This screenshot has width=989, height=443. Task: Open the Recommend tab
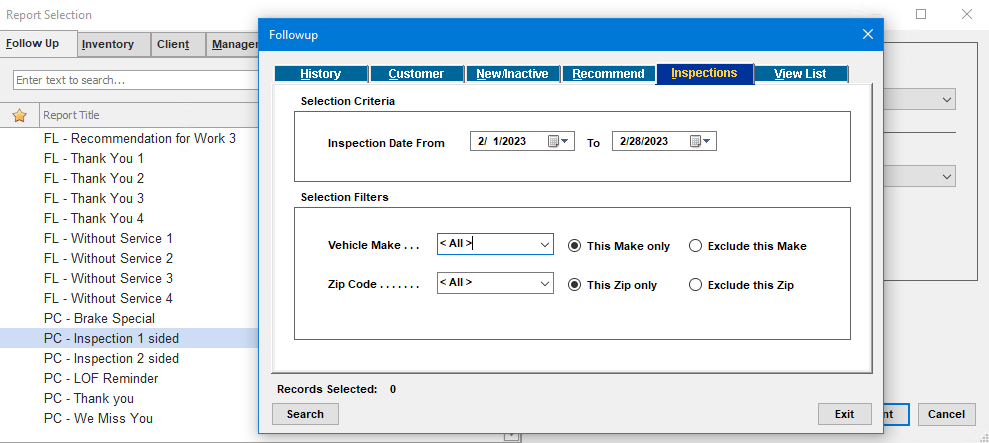[x=608, y=74]
